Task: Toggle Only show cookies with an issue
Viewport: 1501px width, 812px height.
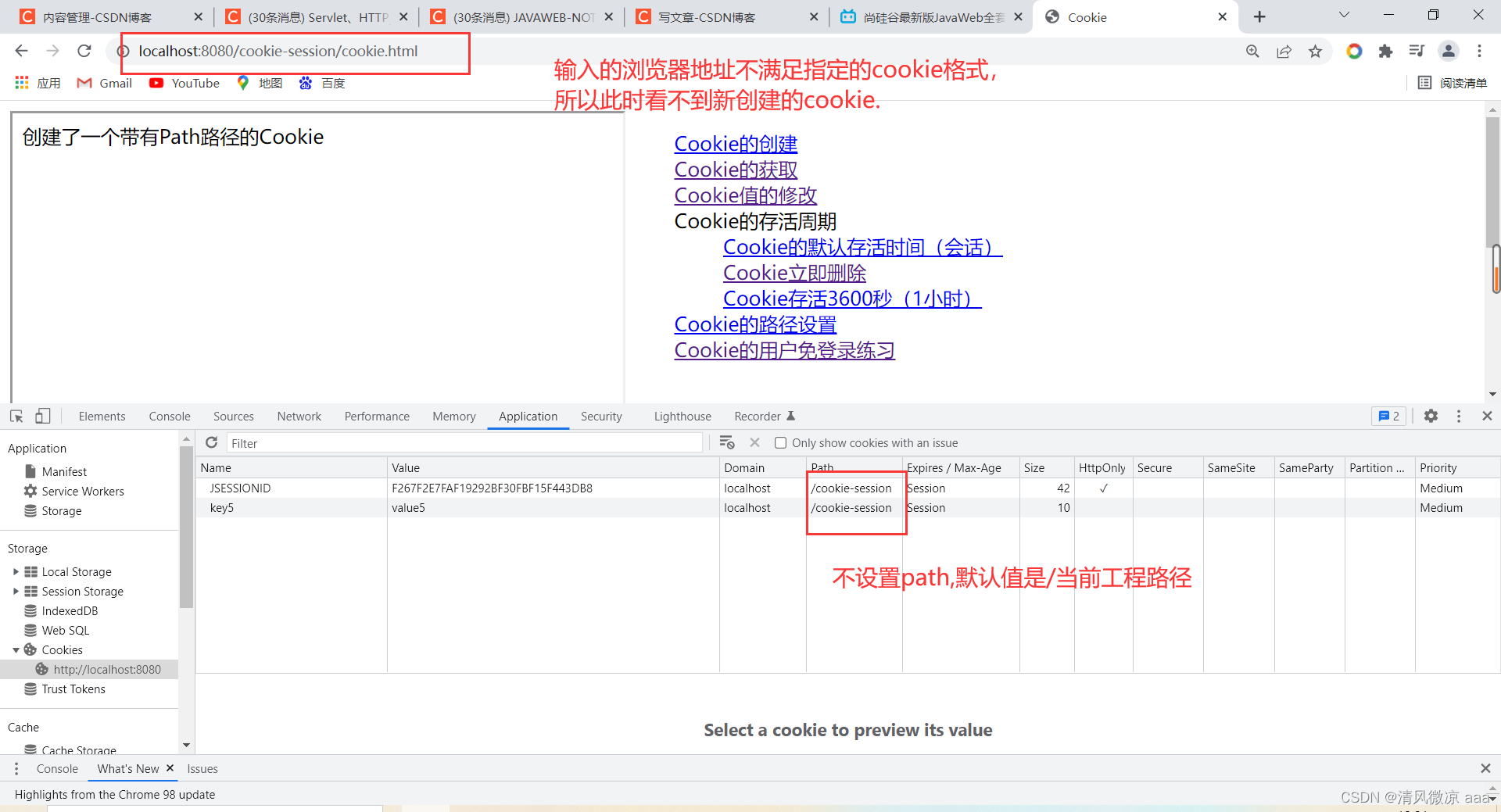Action: (780, 443)
